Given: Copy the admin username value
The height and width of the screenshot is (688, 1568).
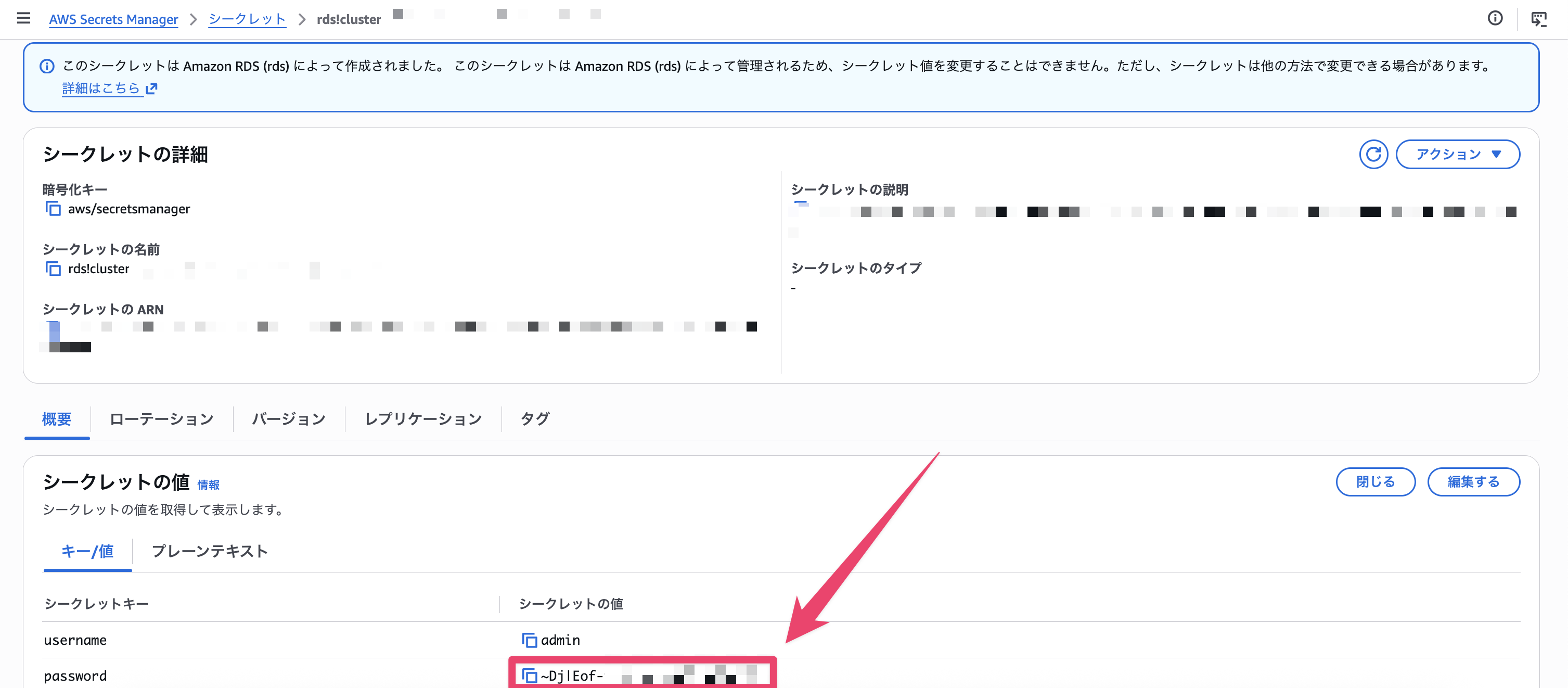Looking at the screenshot, I should 529,640.
